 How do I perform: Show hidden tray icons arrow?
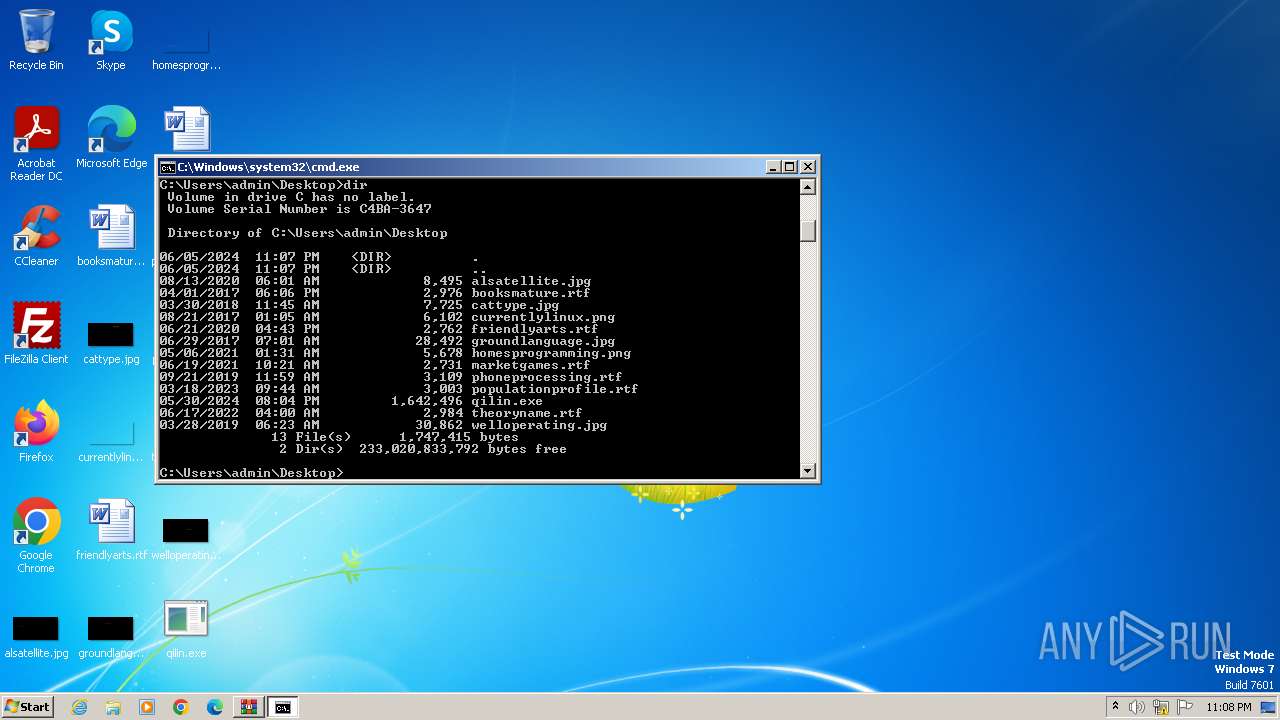point(1115,707)
